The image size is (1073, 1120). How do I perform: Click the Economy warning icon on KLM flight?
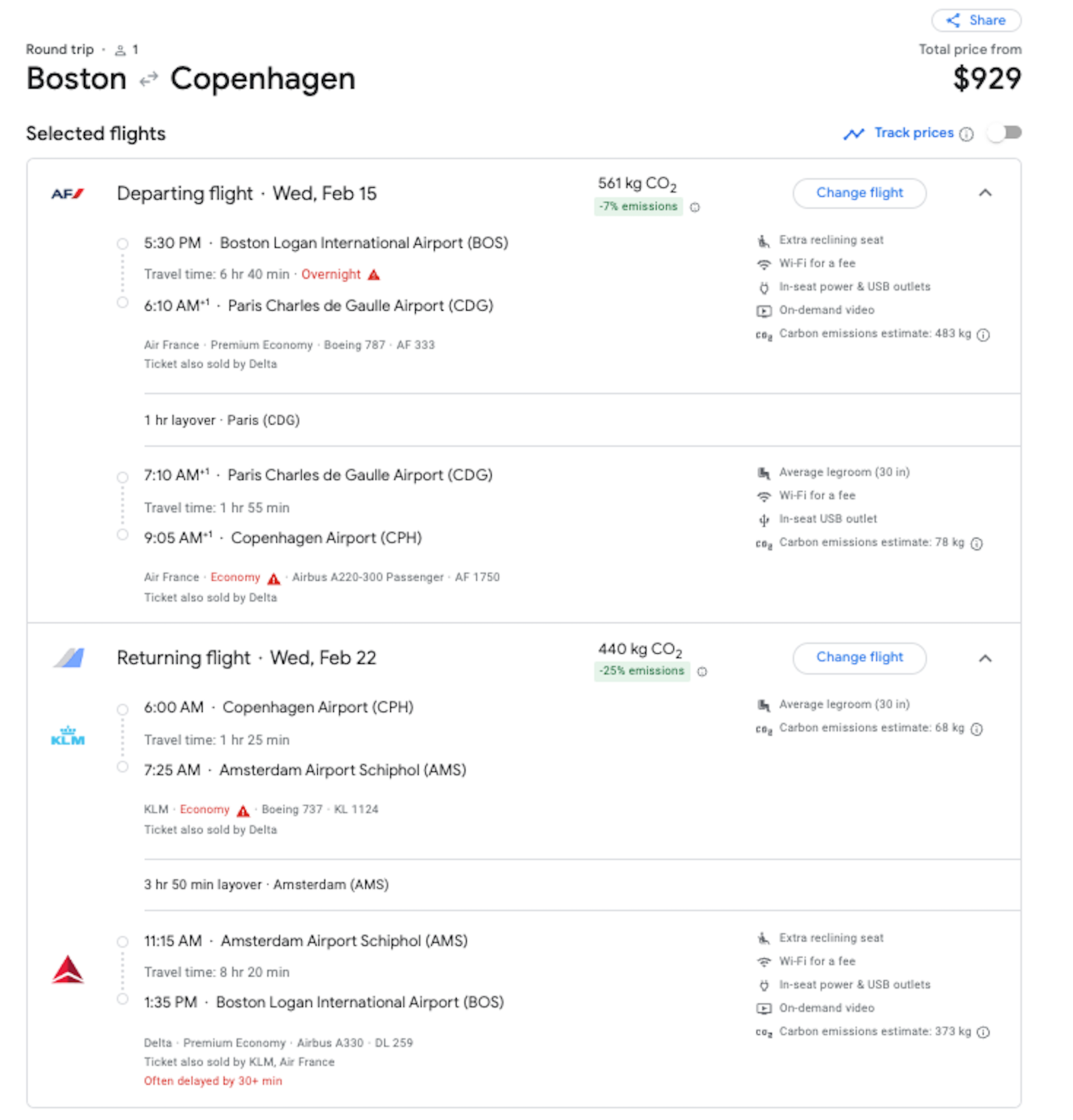243,809
